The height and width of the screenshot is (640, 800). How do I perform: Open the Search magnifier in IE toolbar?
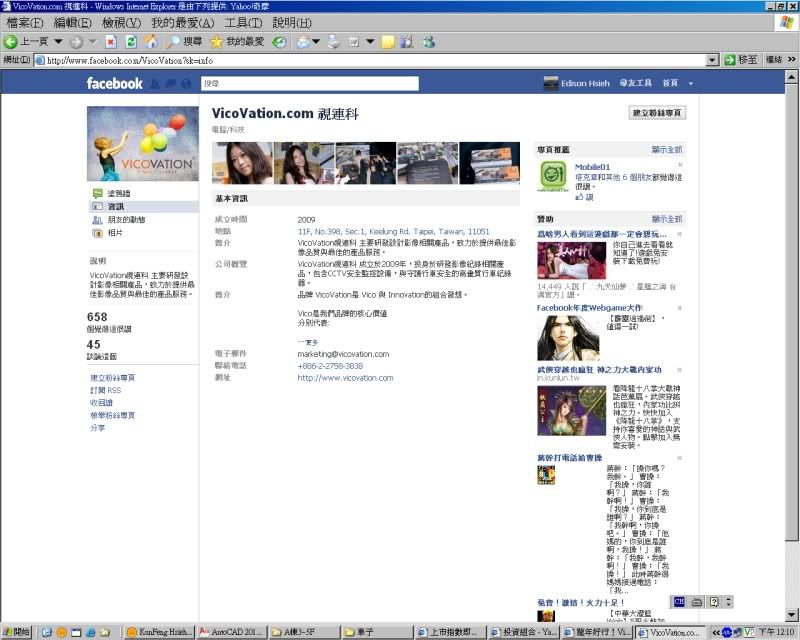pos(185,42)
